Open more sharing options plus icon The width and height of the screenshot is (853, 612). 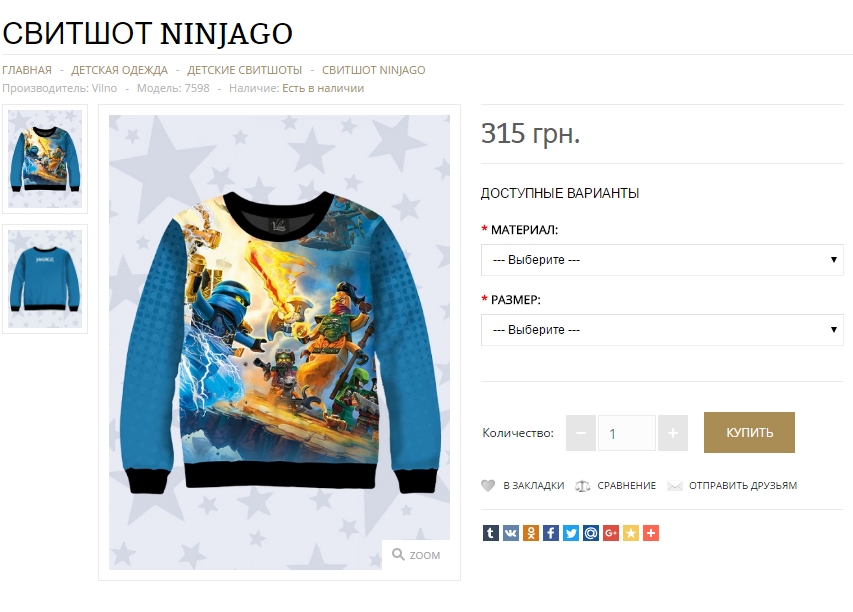[651, 533]
